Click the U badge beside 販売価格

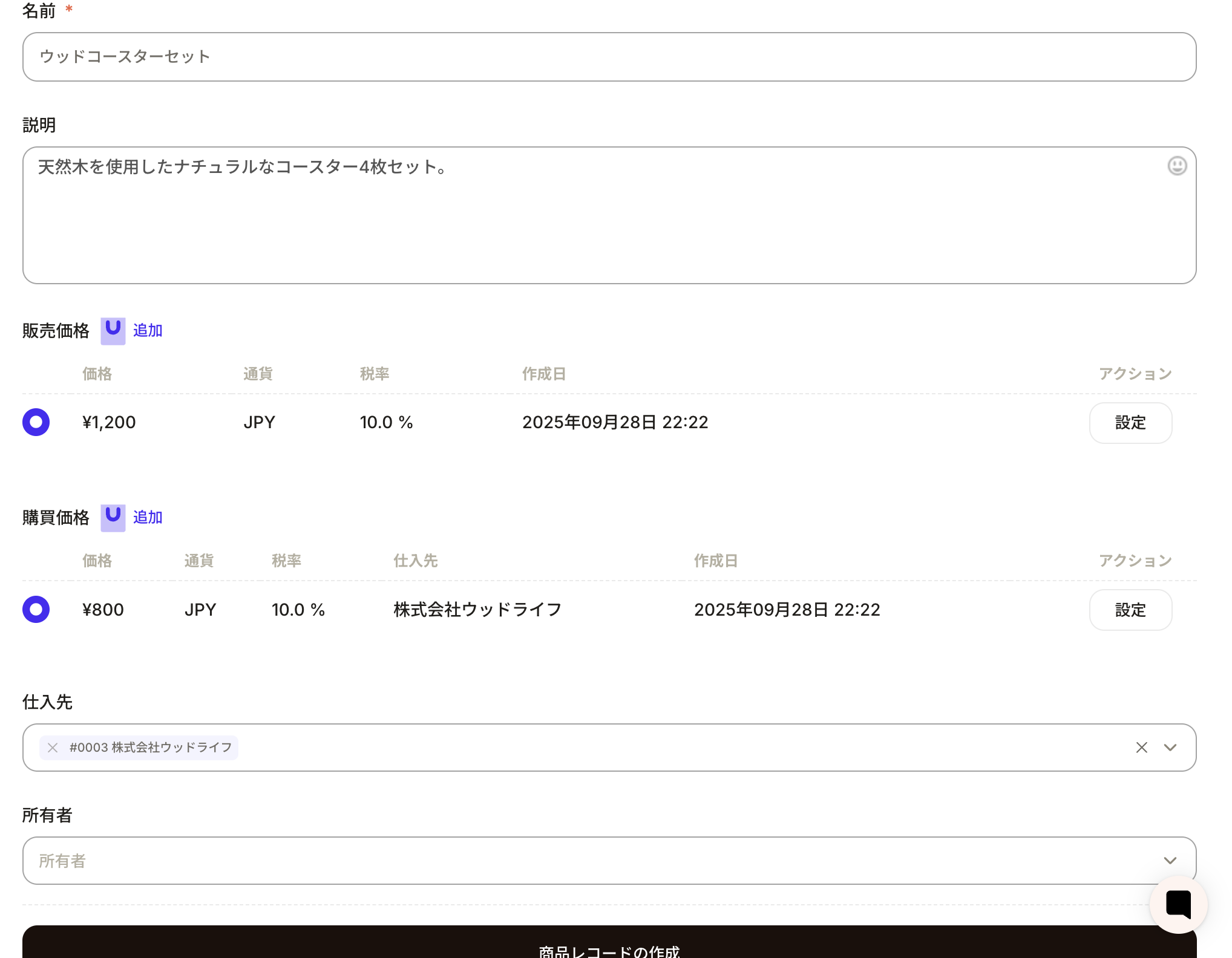[x=113, y=330]
